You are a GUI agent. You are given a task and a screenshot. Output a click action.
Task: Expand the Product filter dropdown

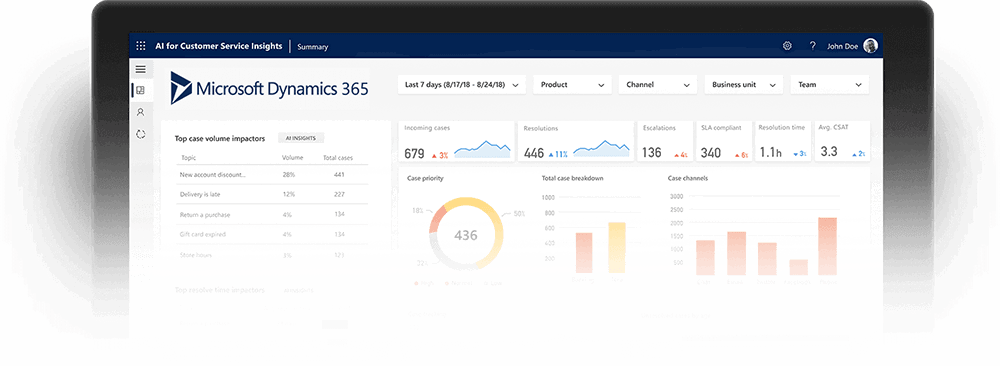[573, 85]
